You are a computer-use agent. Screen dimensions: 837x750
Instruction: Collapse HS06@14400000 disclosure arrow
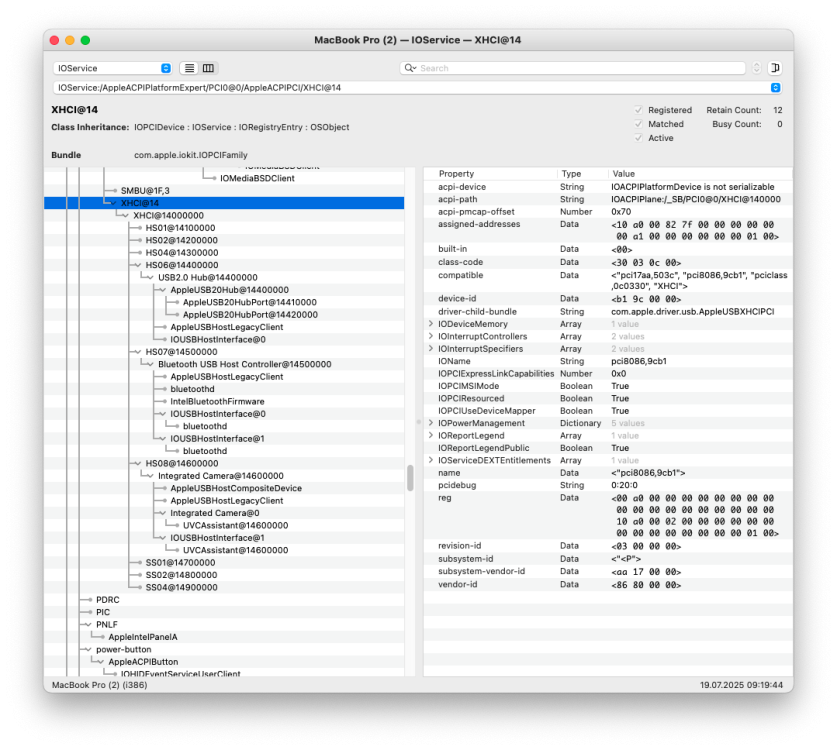pyautogui.click(x=138, y=265)
